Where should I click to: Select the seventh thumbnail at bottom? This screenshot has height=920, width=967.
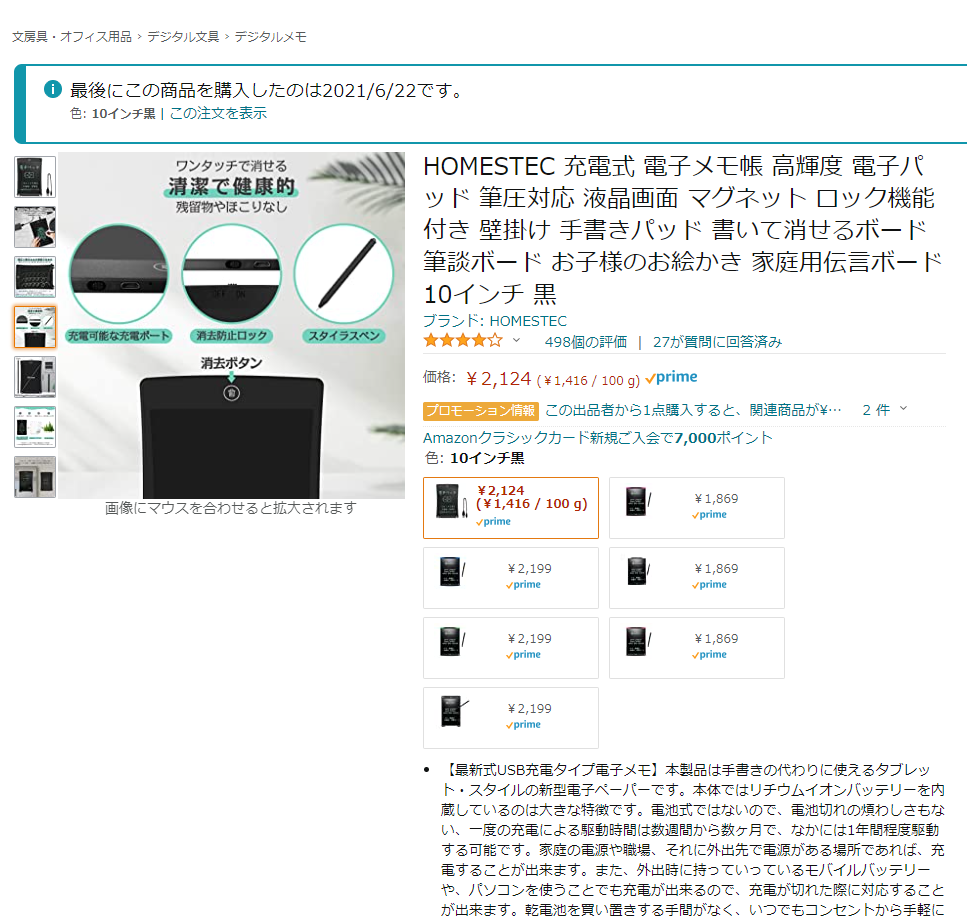(x=35, y=477)
